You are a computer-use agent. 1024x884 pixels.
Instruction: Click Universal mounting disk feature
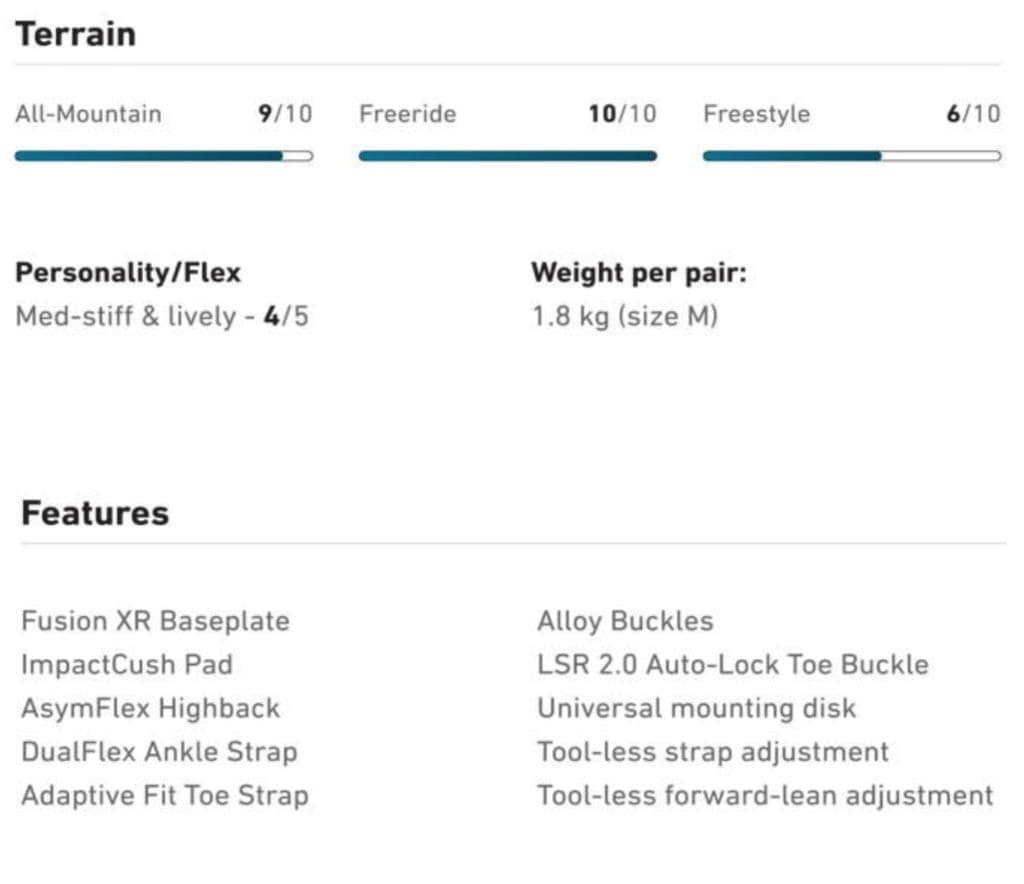(696, 709)
